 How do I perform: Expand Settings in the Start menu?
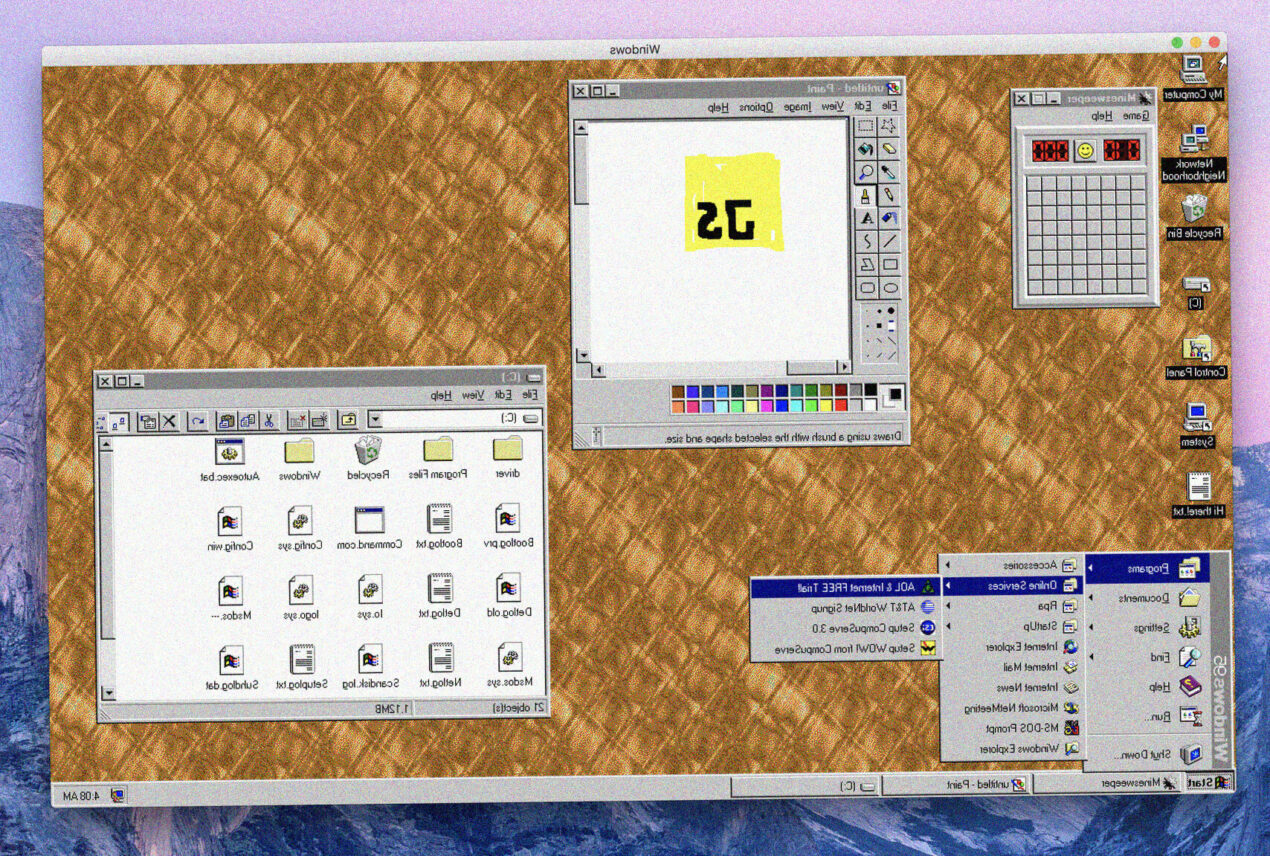(1147, 628)
